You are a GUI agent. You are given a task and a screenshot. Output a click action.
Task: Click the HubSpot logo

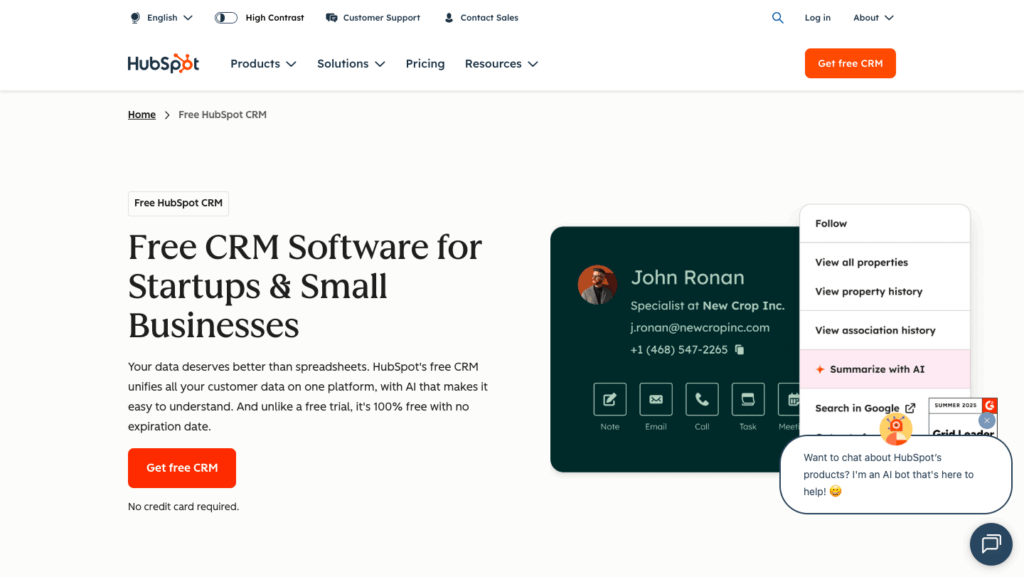pyautogui.click(x=163, y=63)
